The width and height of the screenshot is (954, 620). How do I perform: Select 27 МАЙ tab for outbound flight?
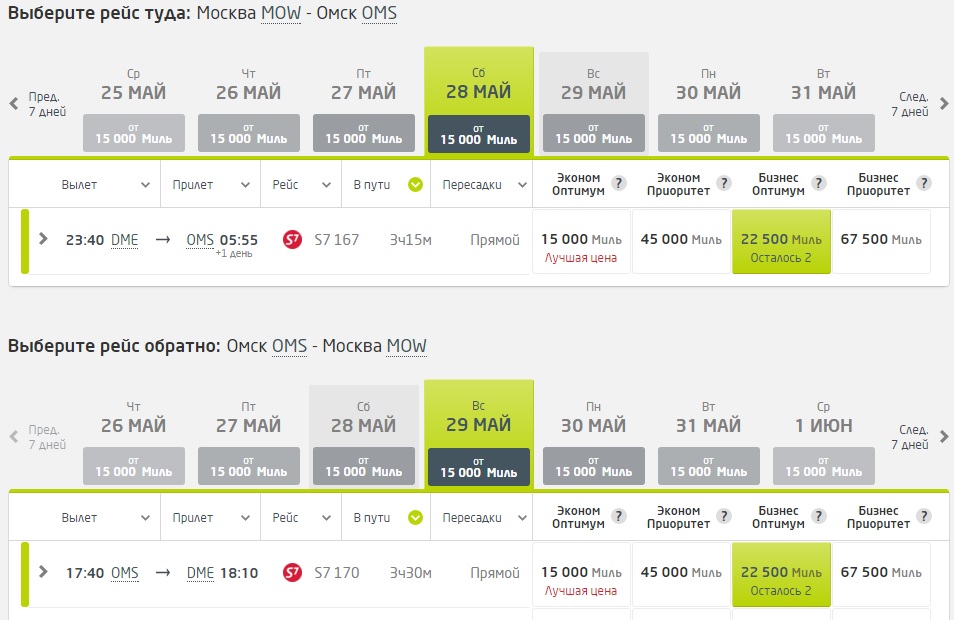tap(364, 102)
